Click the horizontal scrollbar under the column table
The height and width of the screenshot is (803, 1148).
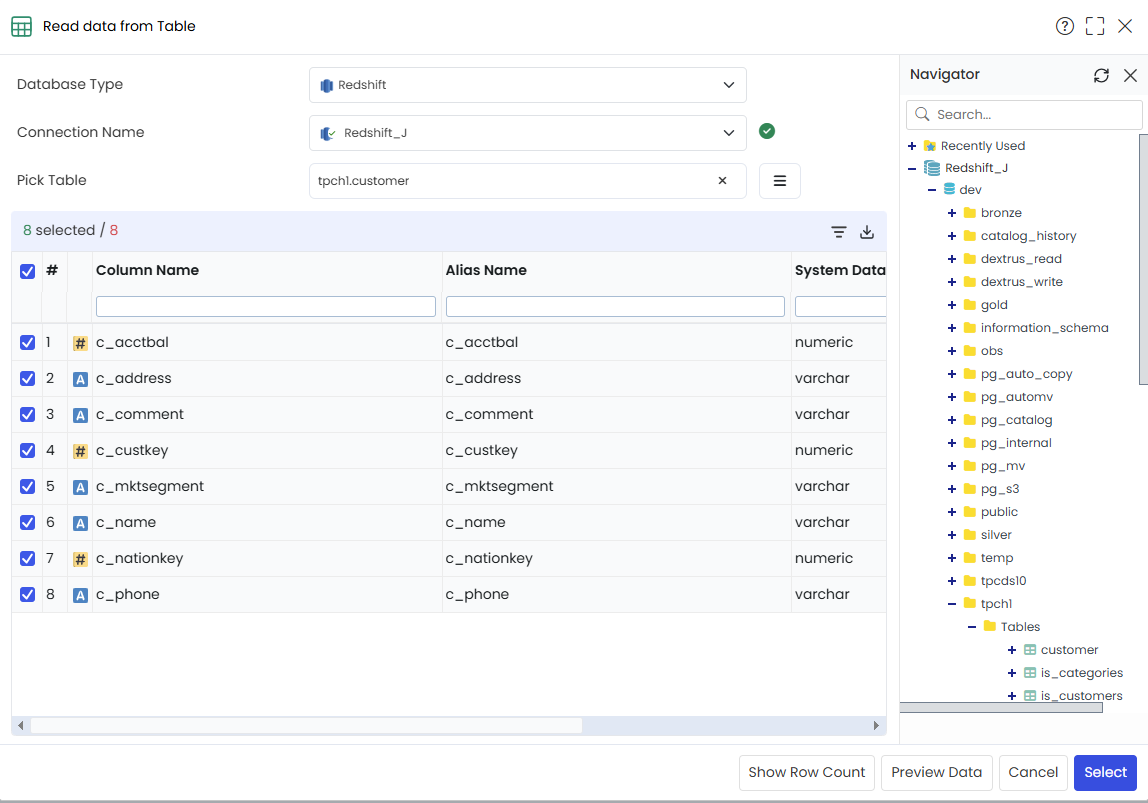[x=306, y=725]
